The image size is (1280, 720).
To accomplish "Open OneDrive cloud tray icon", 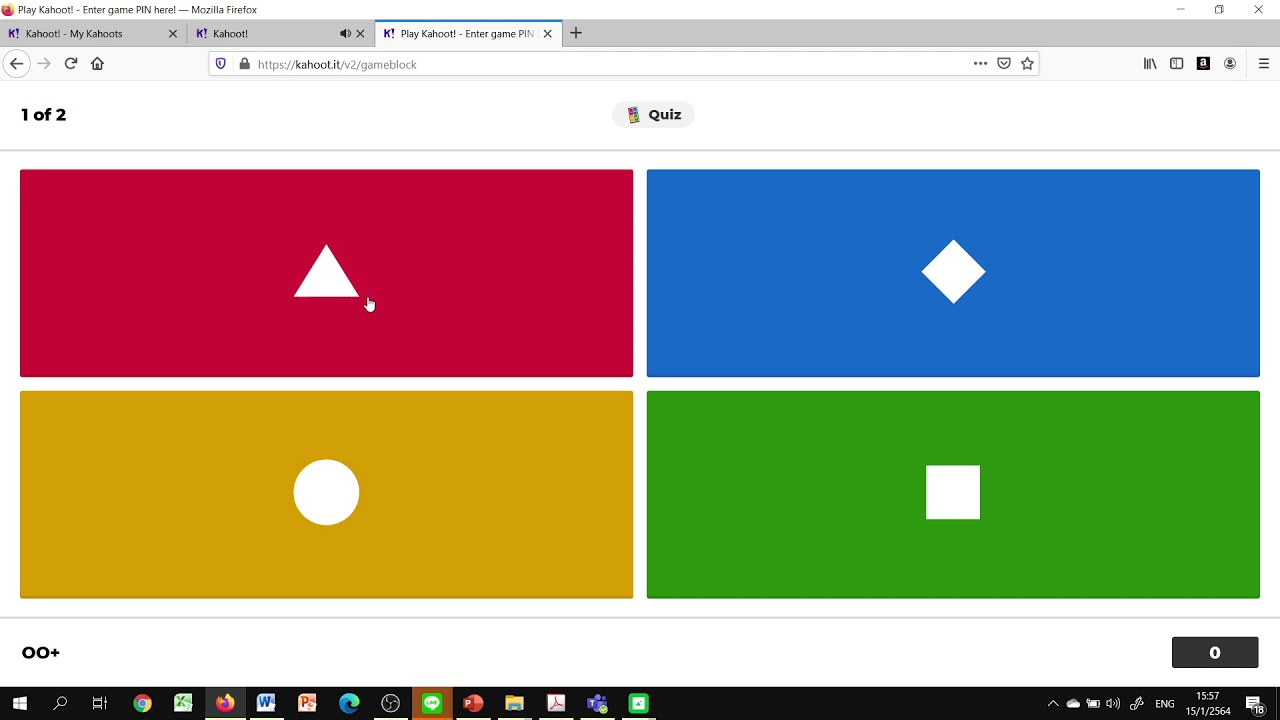I will (x=1073, y=704).
